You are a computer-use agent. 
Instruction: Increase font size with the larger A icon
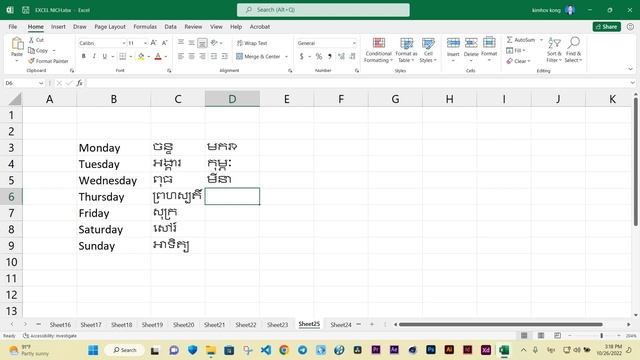coord(153,43)
